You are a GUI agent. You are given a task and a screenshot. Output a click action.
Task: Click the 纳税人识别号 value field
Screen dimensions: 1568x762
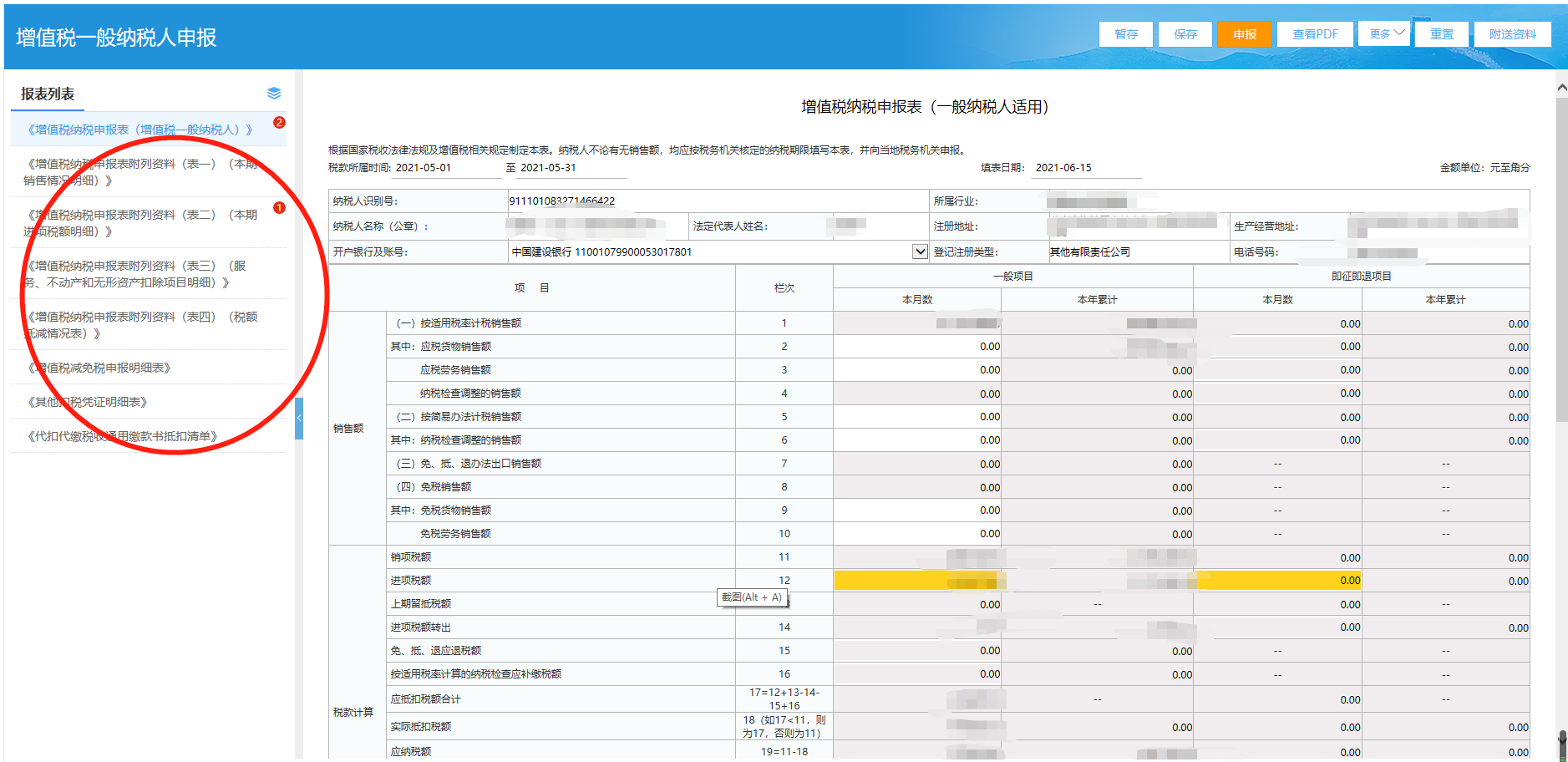tap(718, 201)
